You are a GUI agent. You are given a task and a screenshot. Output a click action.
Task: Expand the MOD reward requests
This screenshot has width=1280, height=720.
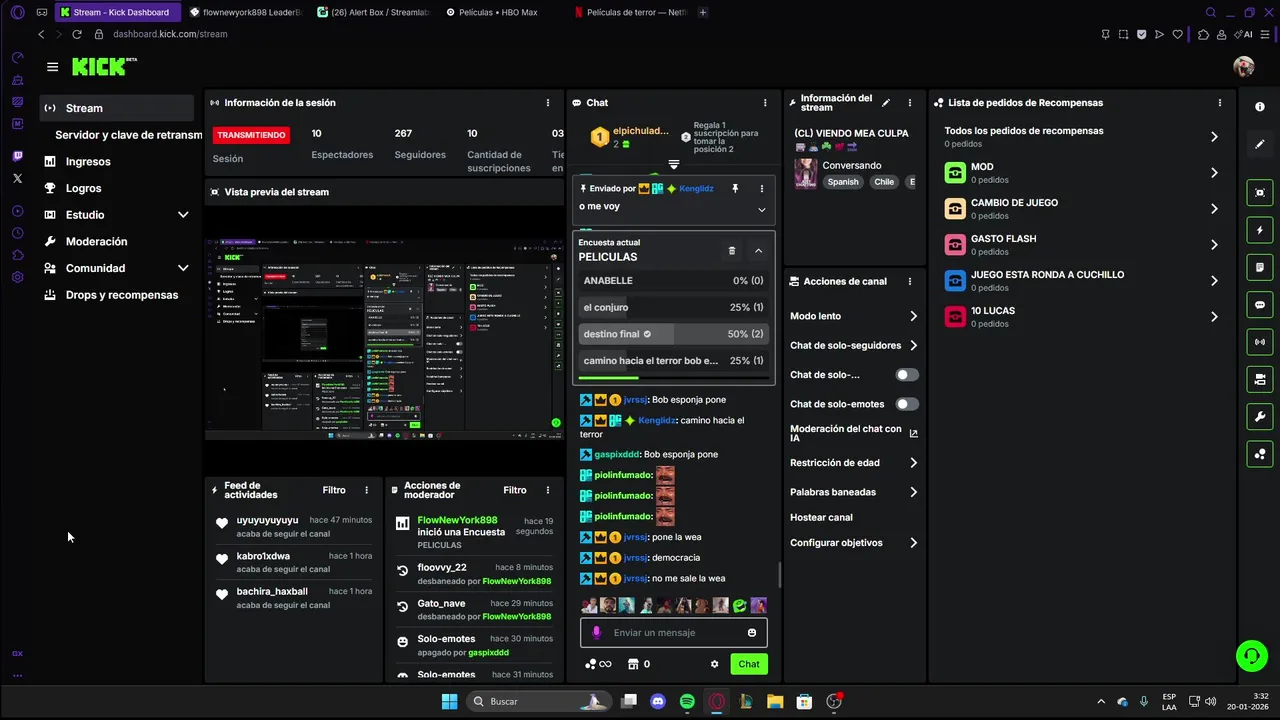1214,173
